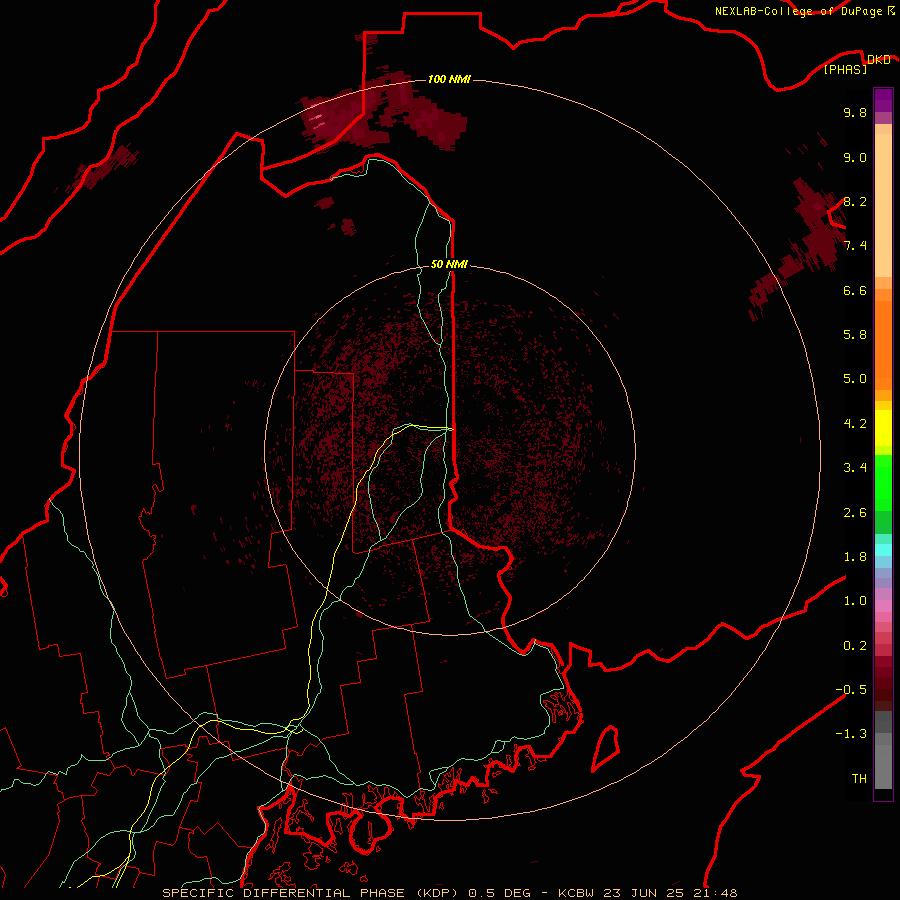Click the 5.0 color scale value
This screenshot has height=900, width=900.
pos(855,379)
